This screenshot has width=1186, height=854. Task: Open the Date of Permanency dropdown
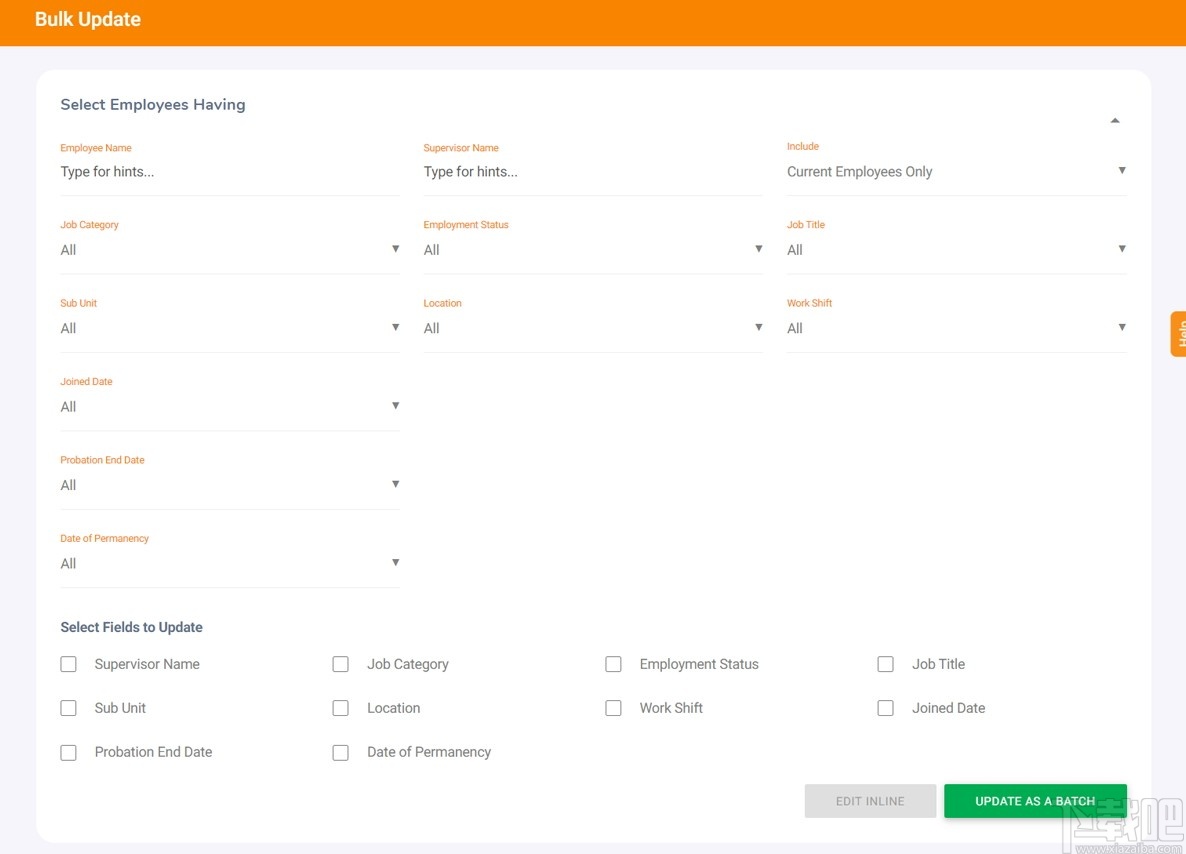point(229,564)
